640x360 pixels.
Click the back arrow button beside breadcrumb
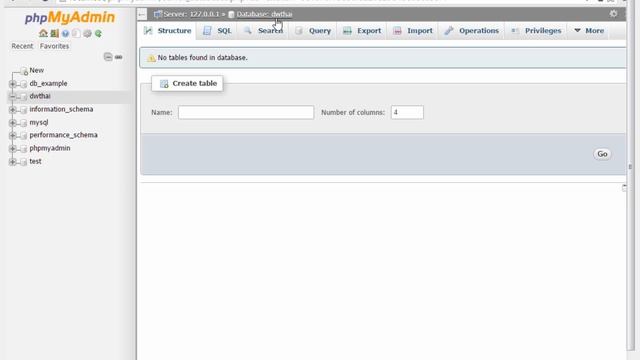point(142,14)
